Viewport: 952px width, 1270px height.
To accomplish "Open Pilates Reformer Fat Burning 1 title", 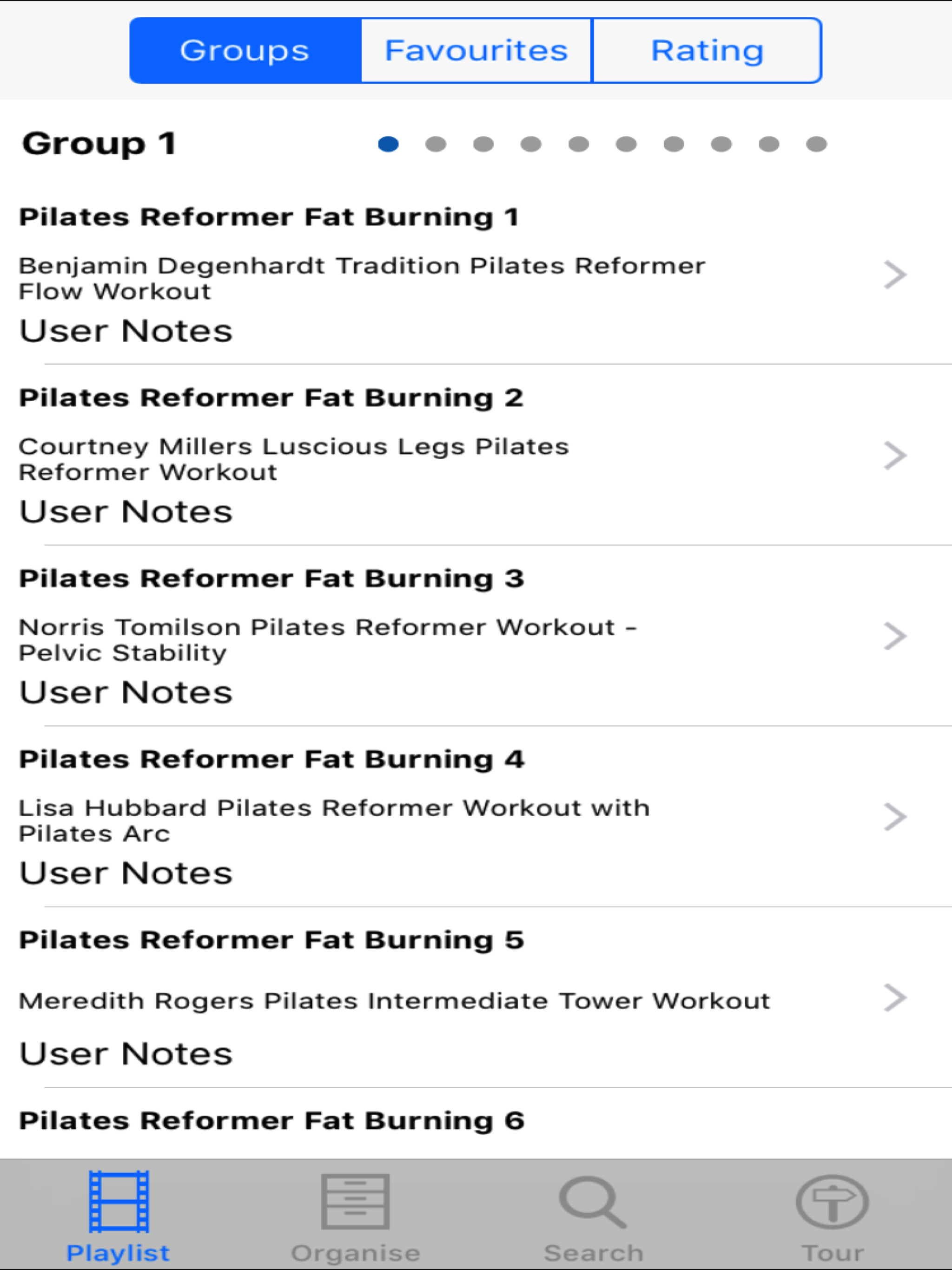I will (x=269, y=218).
